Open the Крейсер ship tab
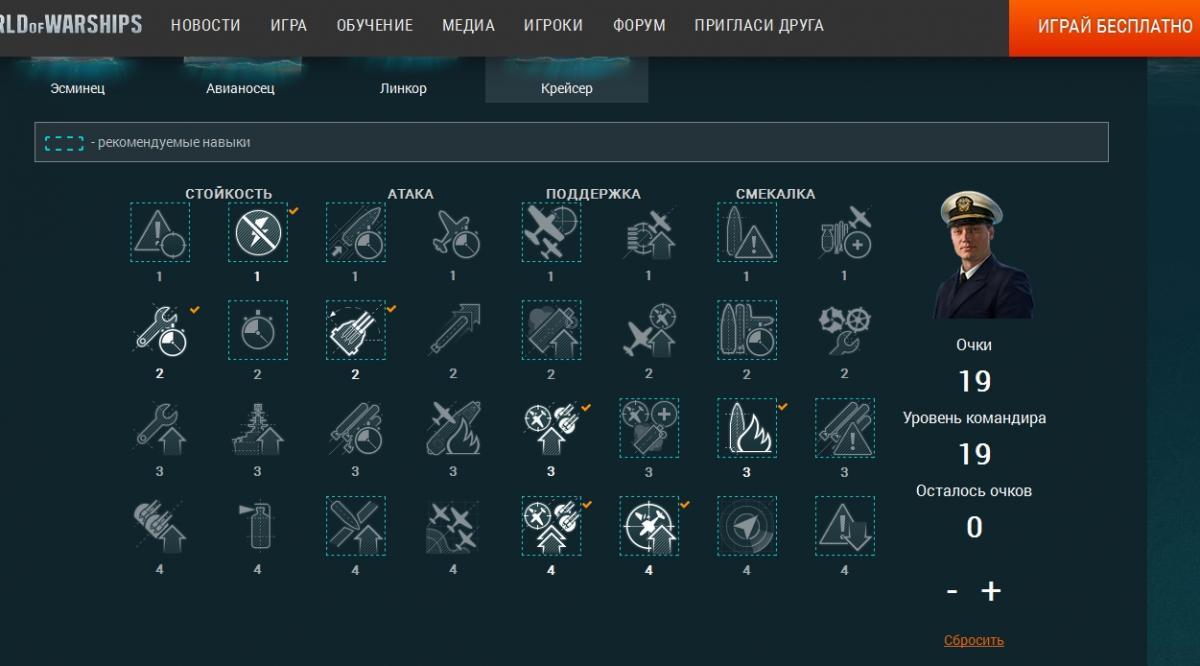 (x=567, y=80)
